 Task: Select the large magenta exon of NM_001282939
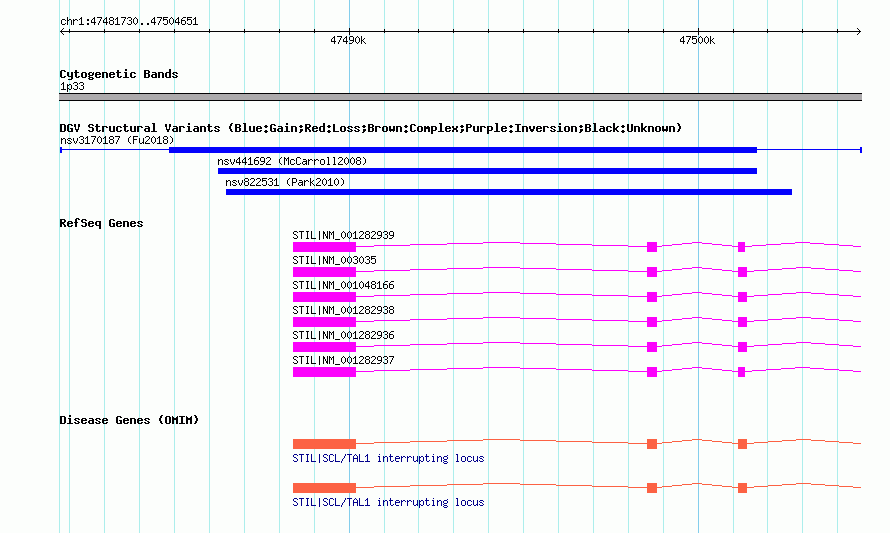point(324,247)
